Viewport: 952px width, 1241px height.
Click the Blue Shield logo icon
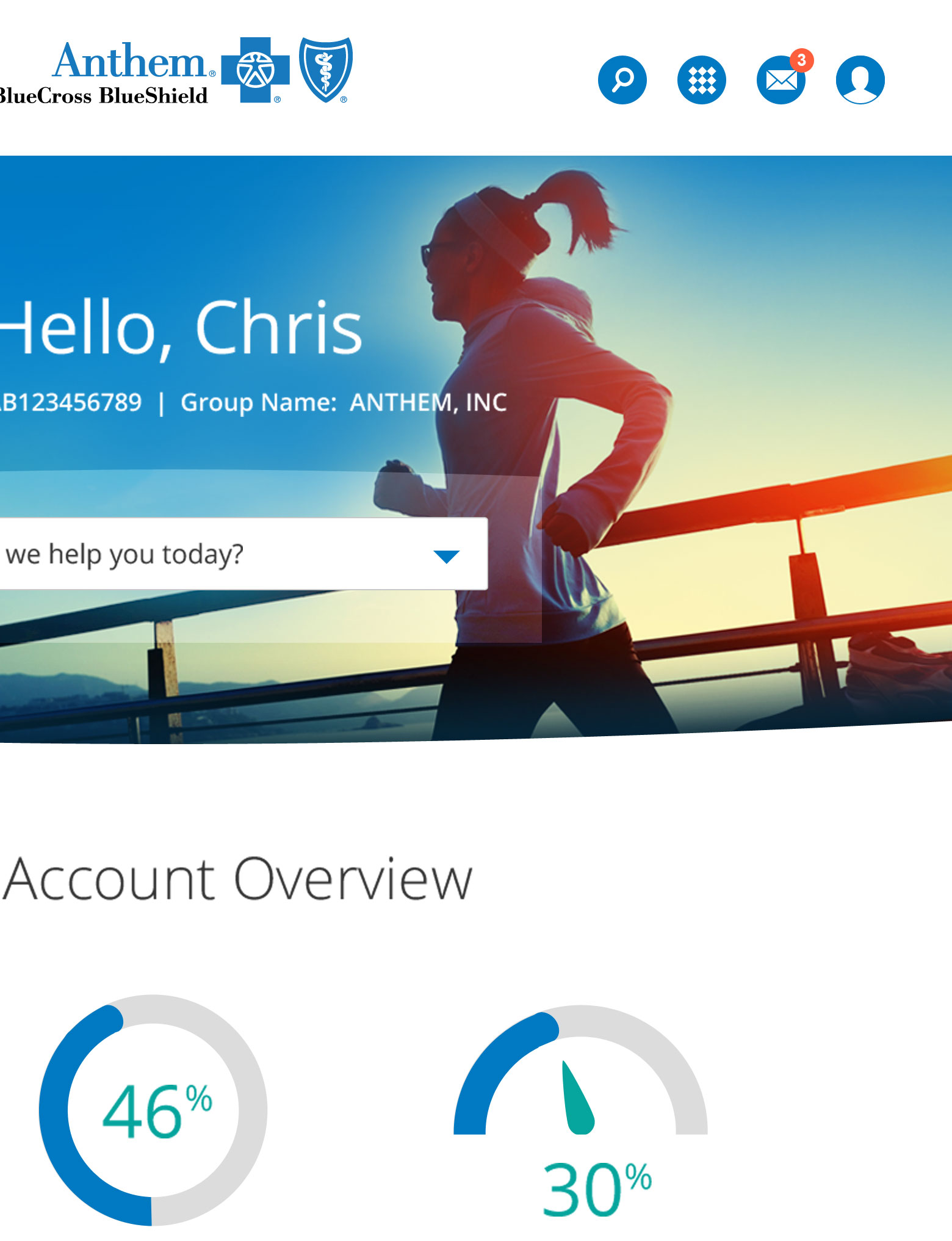point(325,70)
